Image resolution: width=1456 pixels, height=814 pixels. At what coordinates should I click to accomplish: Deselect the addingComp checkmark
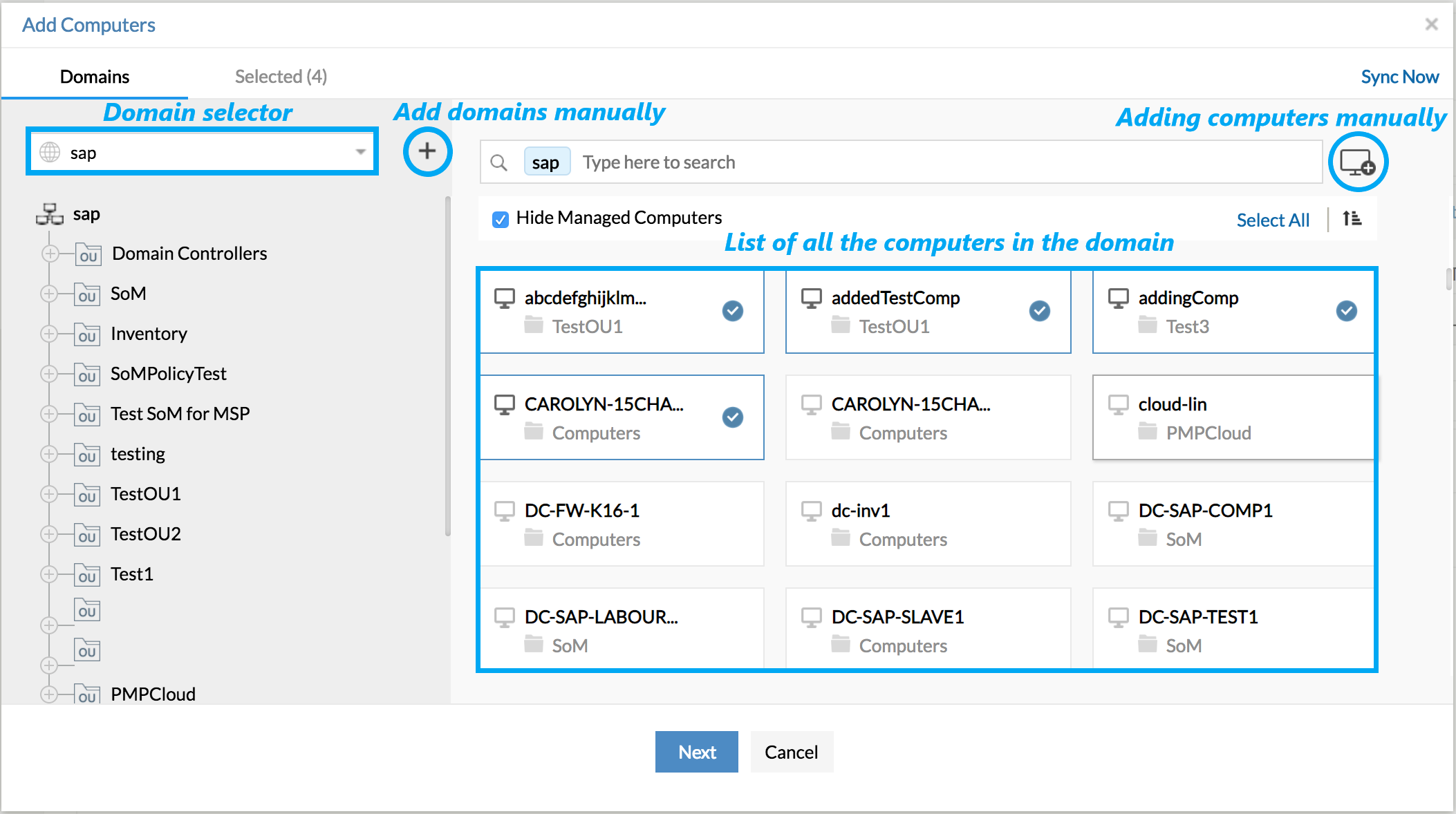1346,311
